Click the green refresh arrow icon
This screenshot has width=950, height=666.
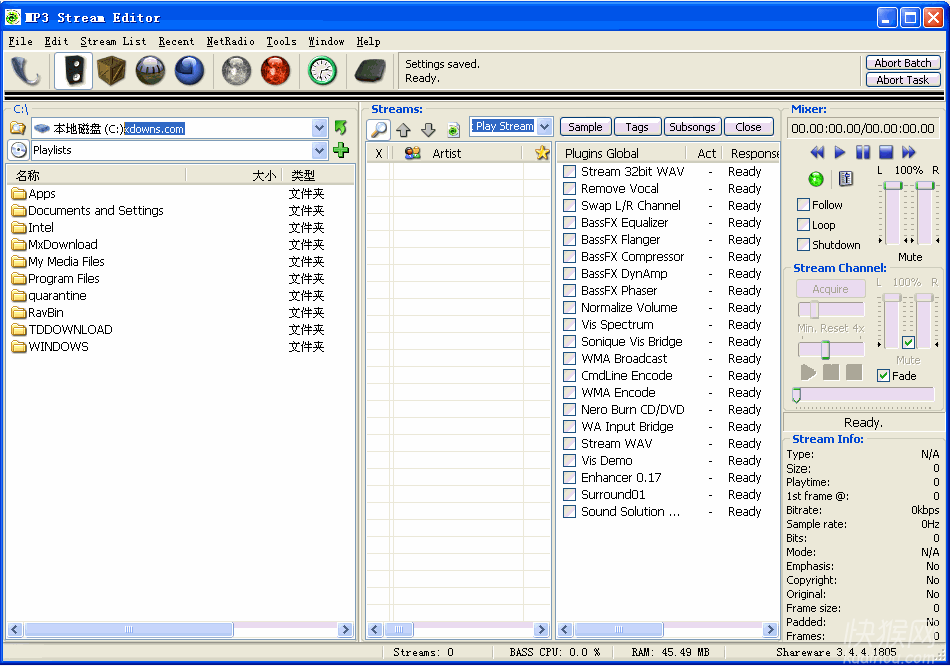pos(341,128)
